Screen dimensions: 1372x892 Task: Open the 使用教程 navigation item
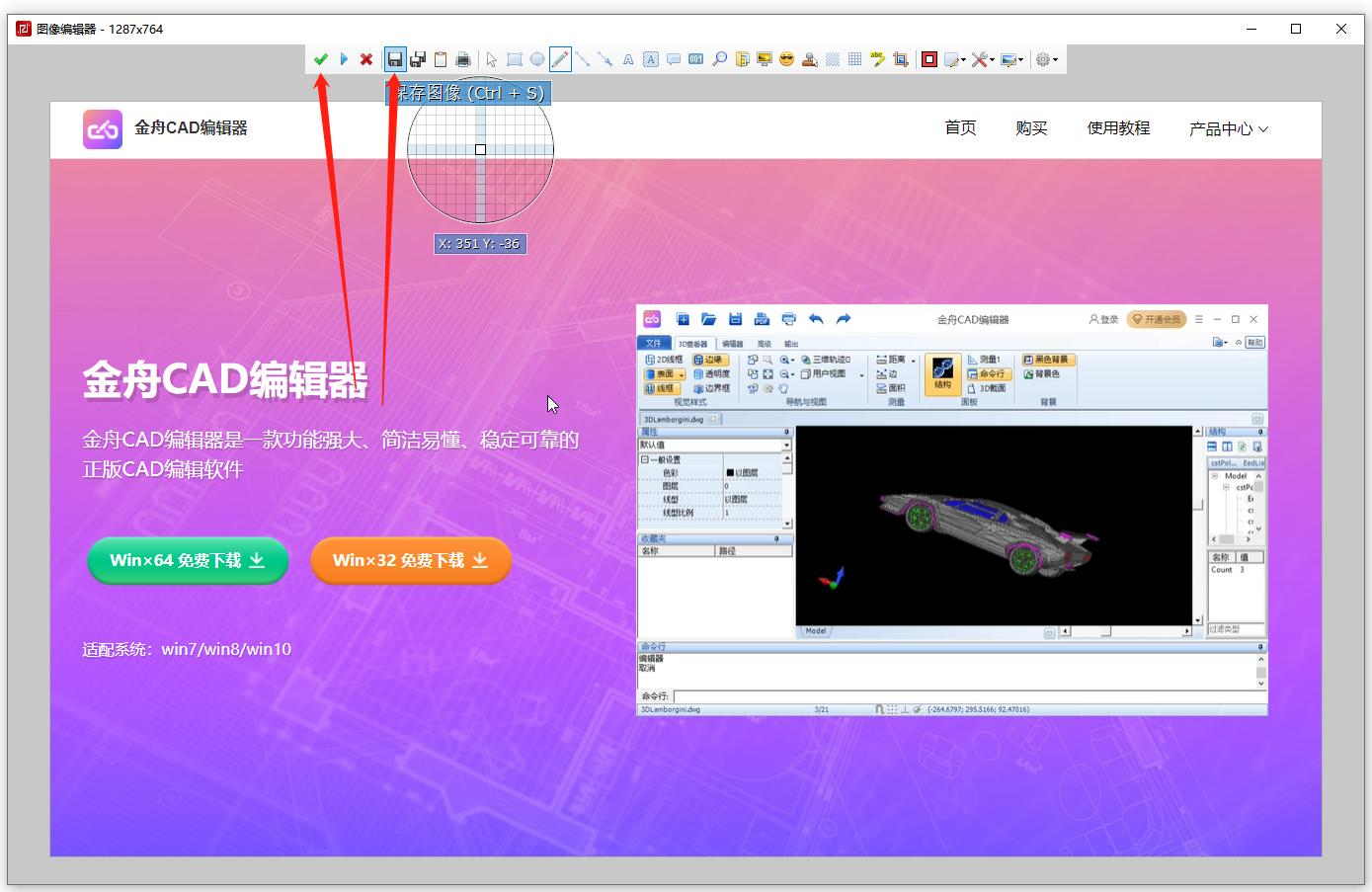pos(1118,128)
